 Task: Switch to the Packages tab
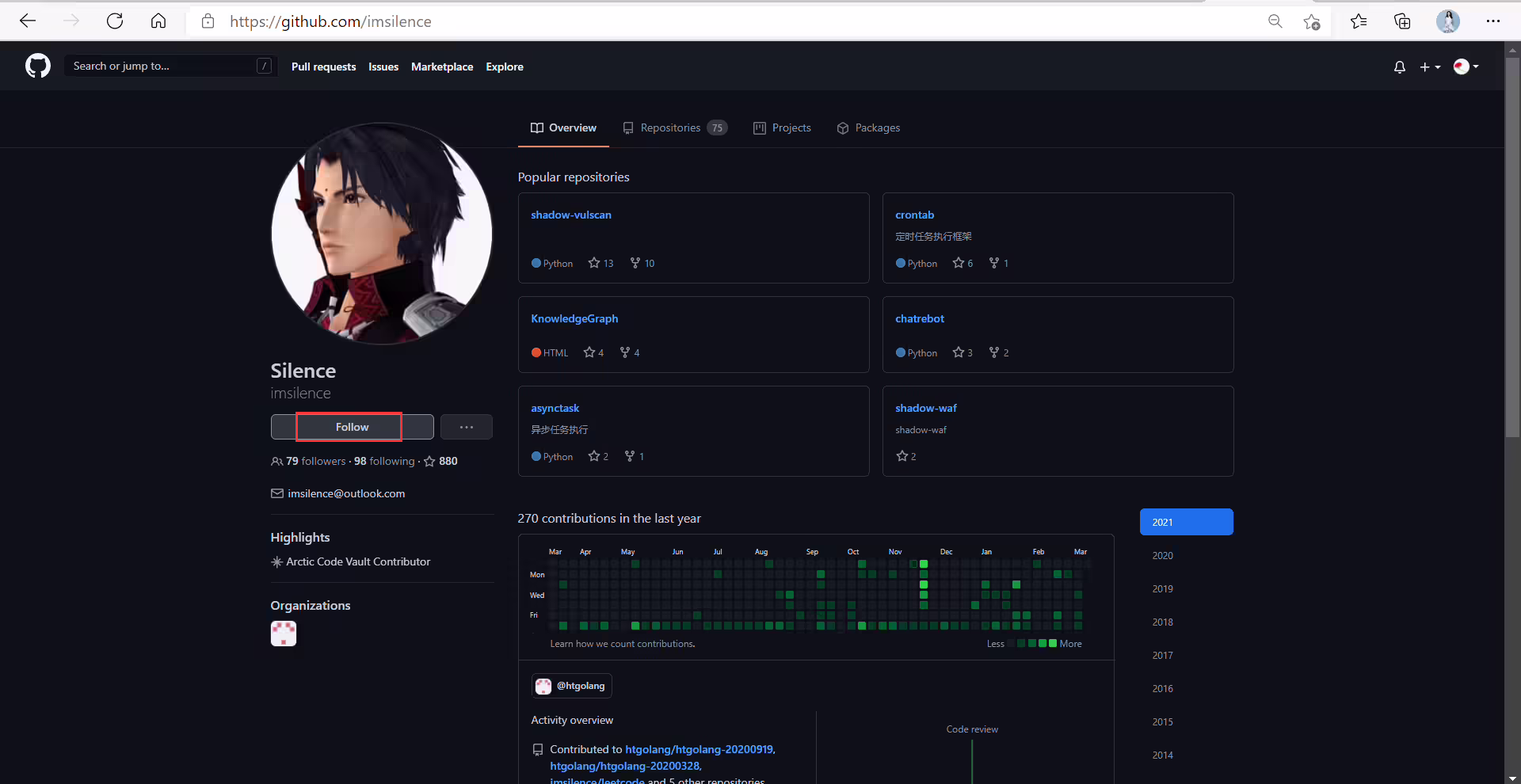coord(868,127)
